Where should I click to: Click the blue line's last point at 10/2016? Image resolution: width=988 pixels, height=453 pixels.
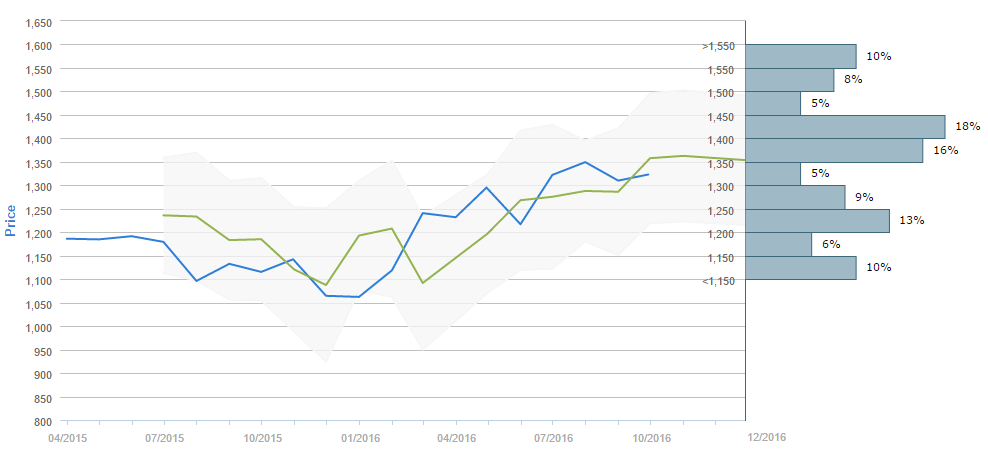pyautogui.click(x=649, y=174)
